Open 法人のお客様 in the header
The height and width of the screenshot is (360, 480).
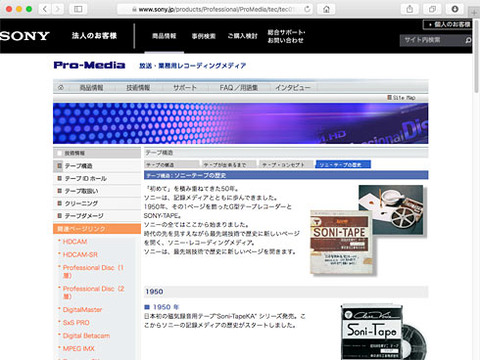coord(94,36)
